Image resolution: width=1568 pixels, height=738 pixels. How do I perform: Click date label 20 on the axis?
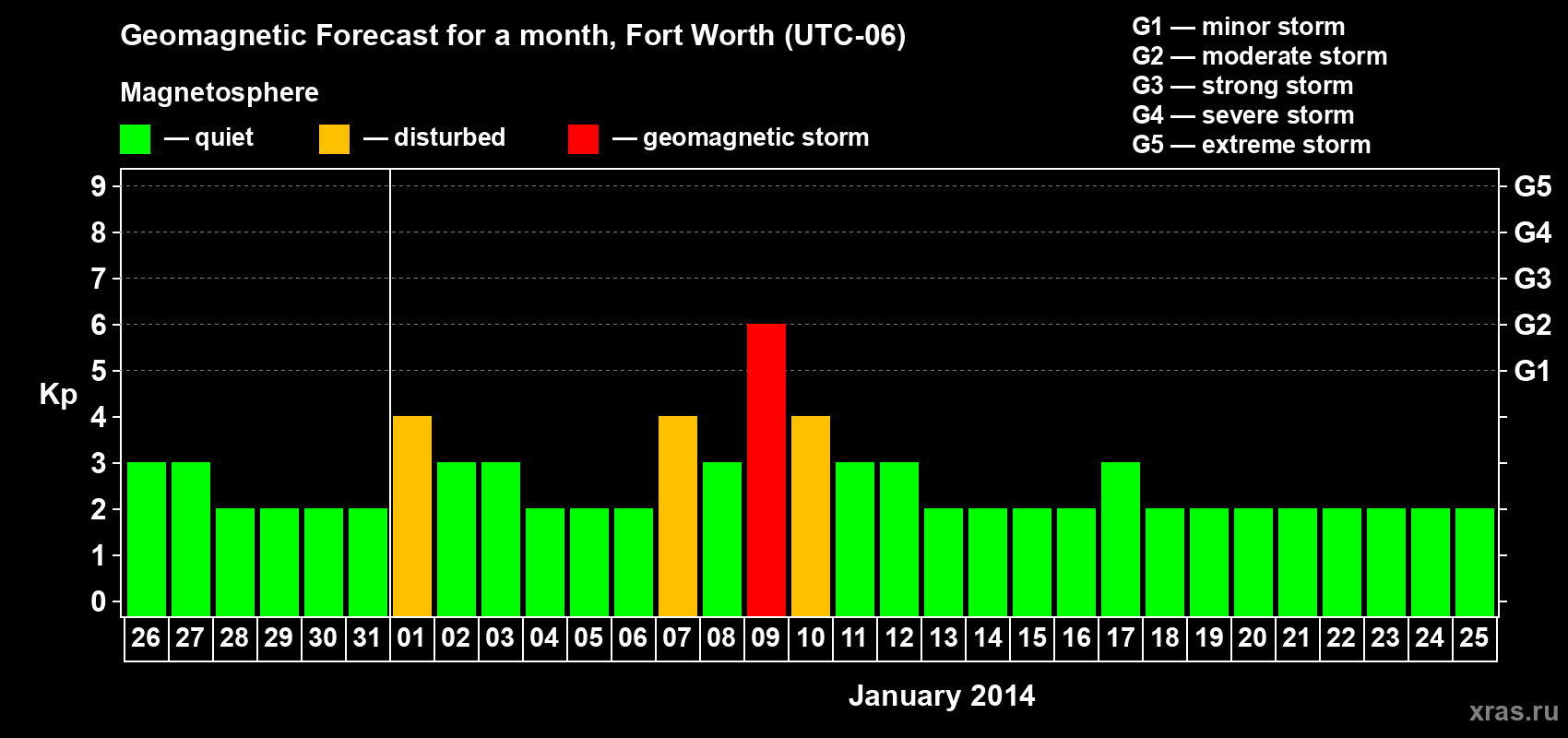tap(1253, 637)
